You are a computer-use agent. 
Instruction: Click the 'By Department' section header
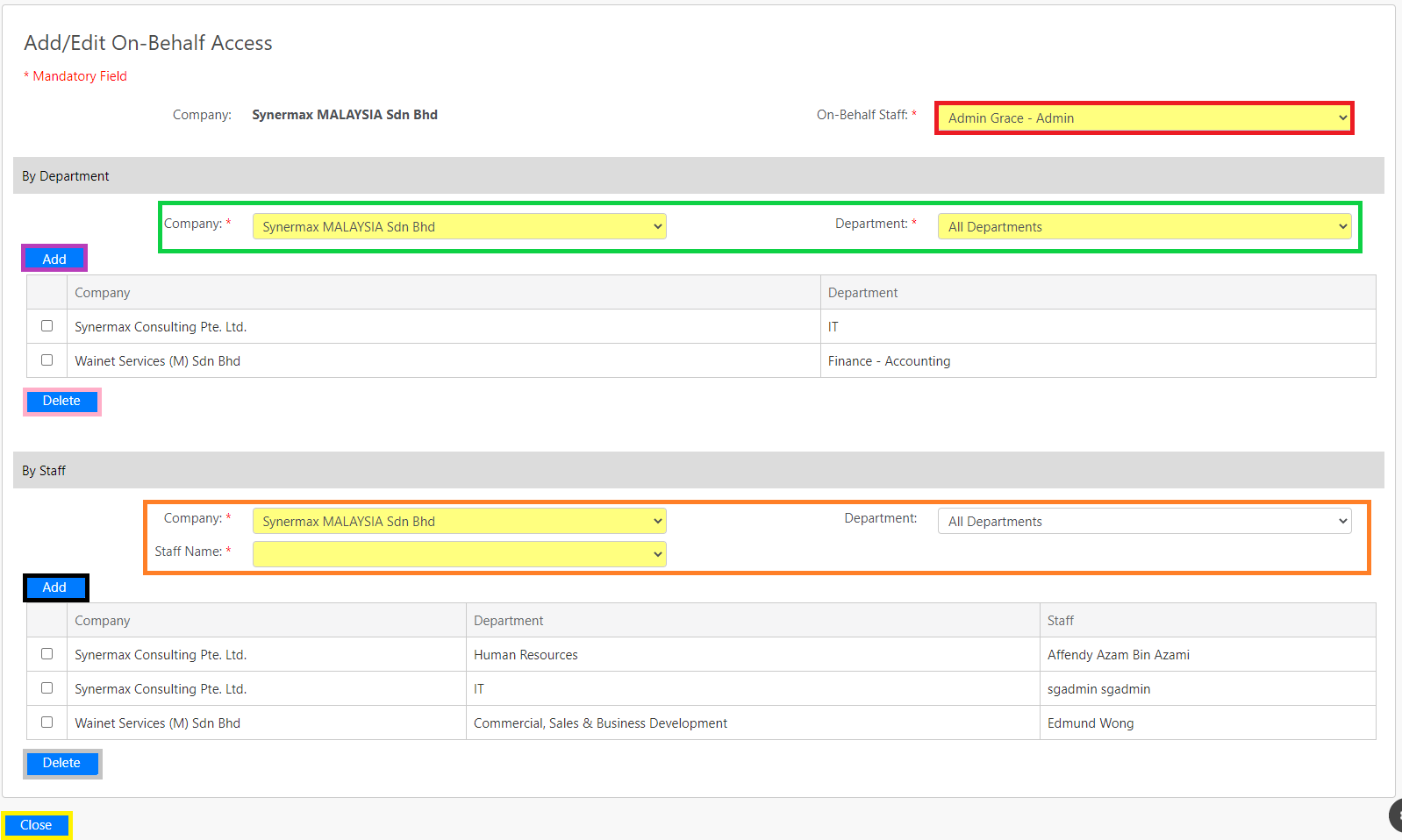point(698,175)
